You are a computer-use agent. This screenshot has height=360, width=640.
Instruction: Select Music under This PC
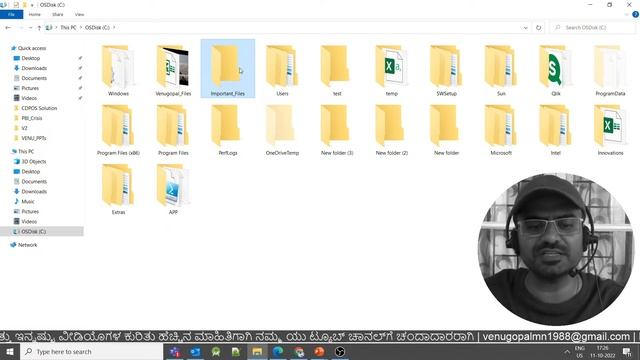point(28,202)
